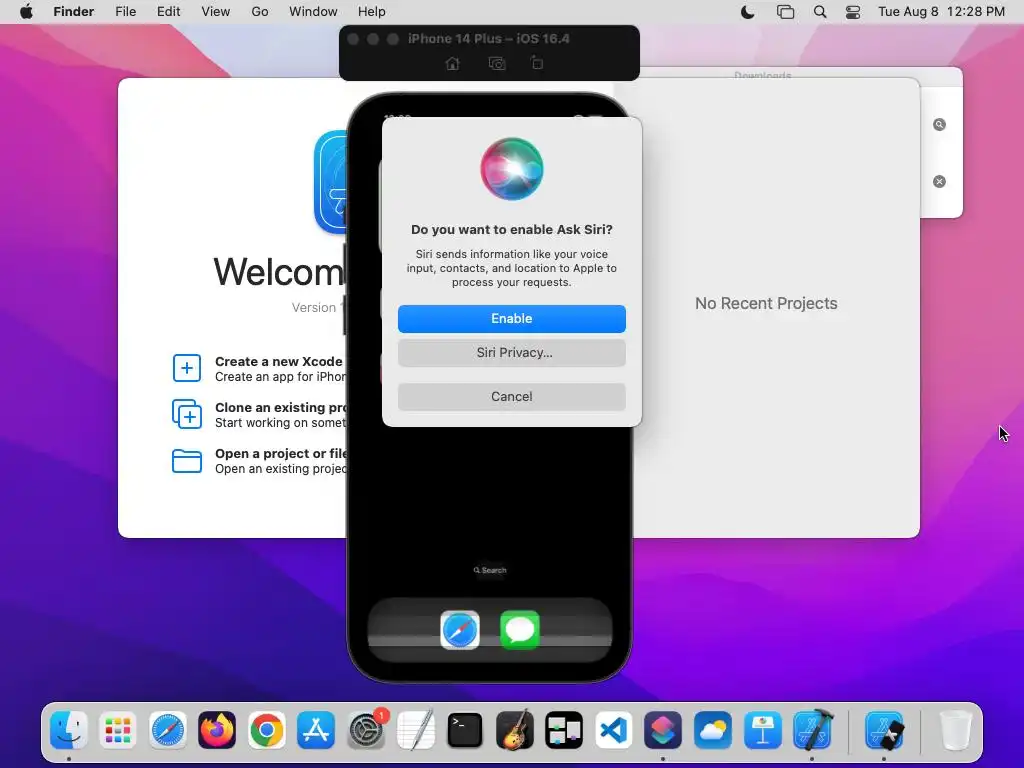1024x768 pixels.
Task: Open a project or file folder icon
Action: (187, 460)
